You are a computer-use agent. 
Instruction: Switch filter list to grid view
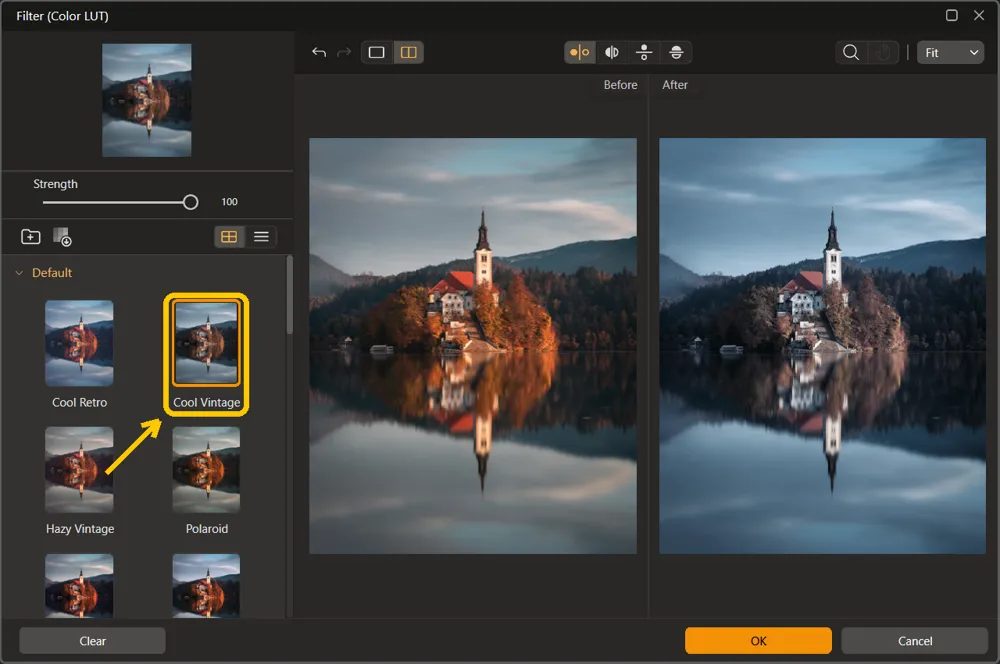(229, 237)
